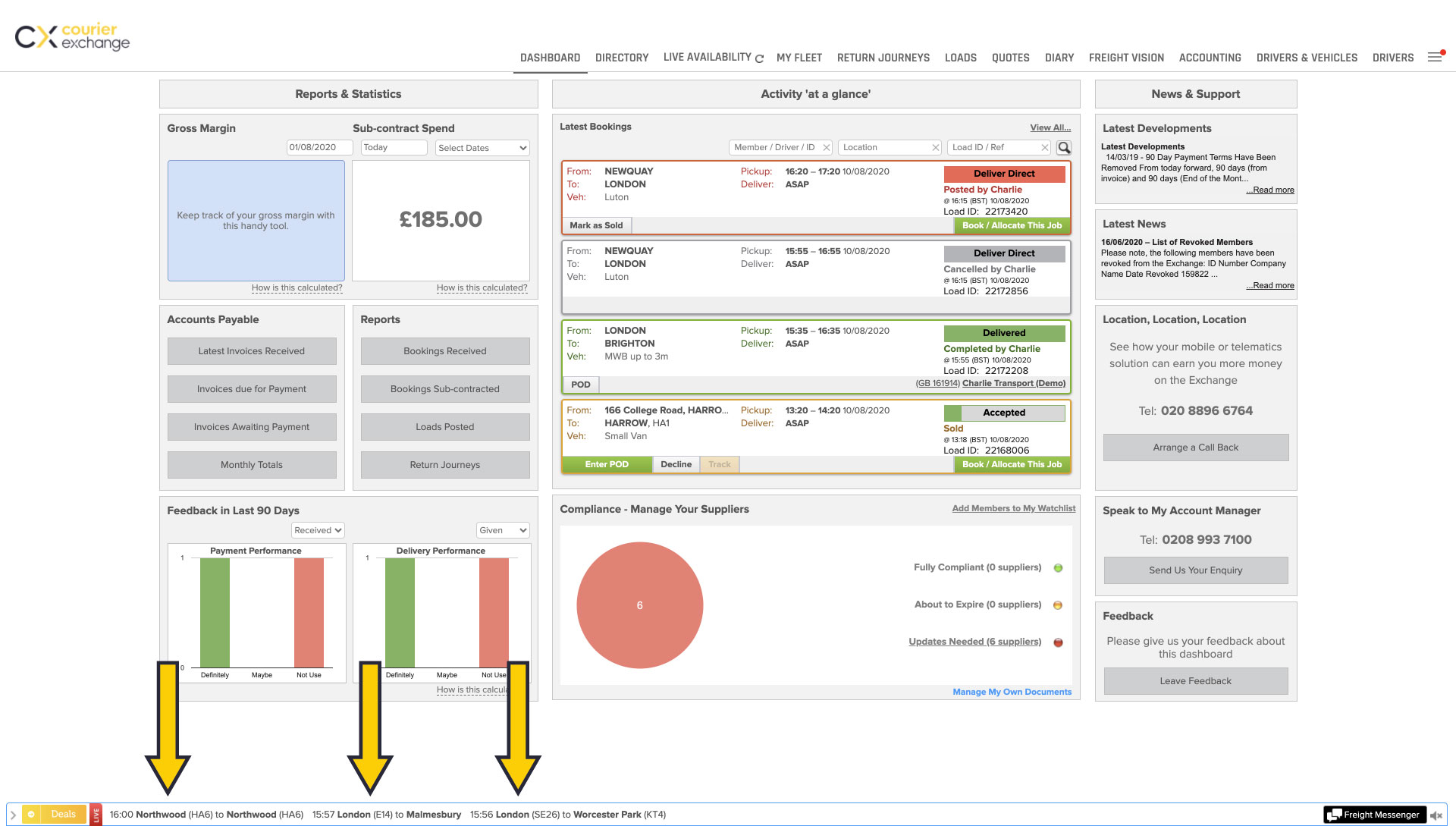Refresh Live Availability using the reload icon
The width and height of the screenshot is (1456, 826).
[x=759, y=58]
